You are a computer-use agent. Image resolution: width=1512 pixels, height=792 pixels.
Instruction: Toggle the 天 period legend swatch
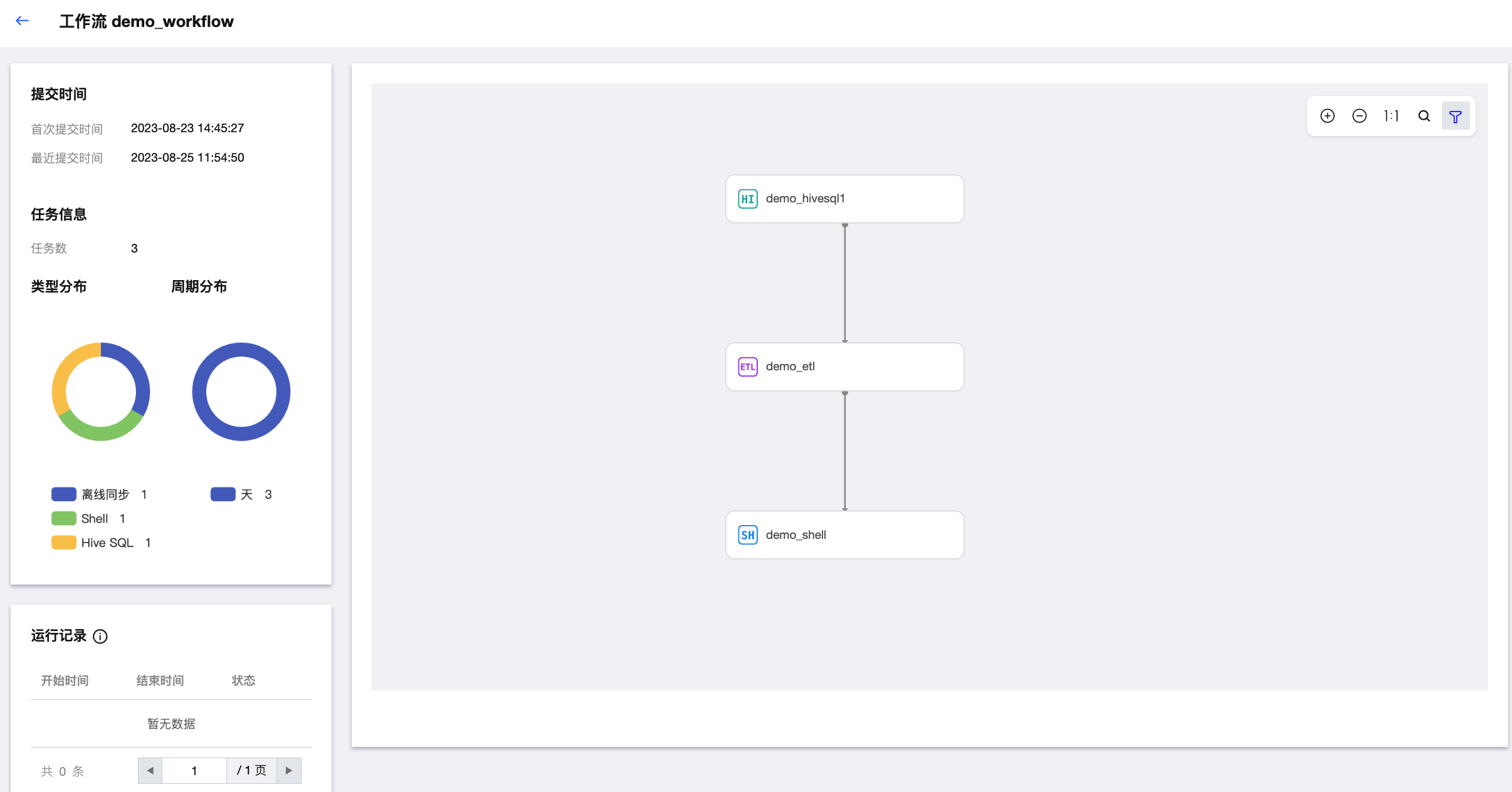(223, 494)
